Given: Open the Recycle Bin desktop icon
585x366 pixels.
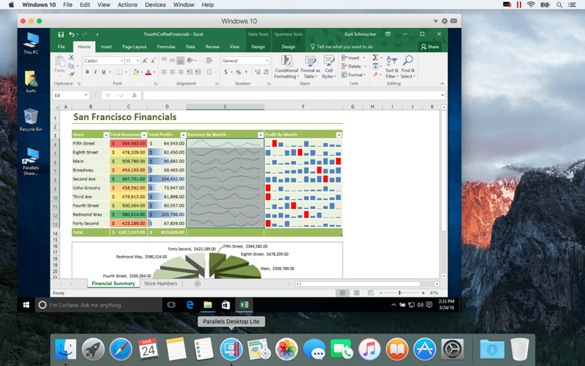Looking at the screenshot, I should pos(31,120).
